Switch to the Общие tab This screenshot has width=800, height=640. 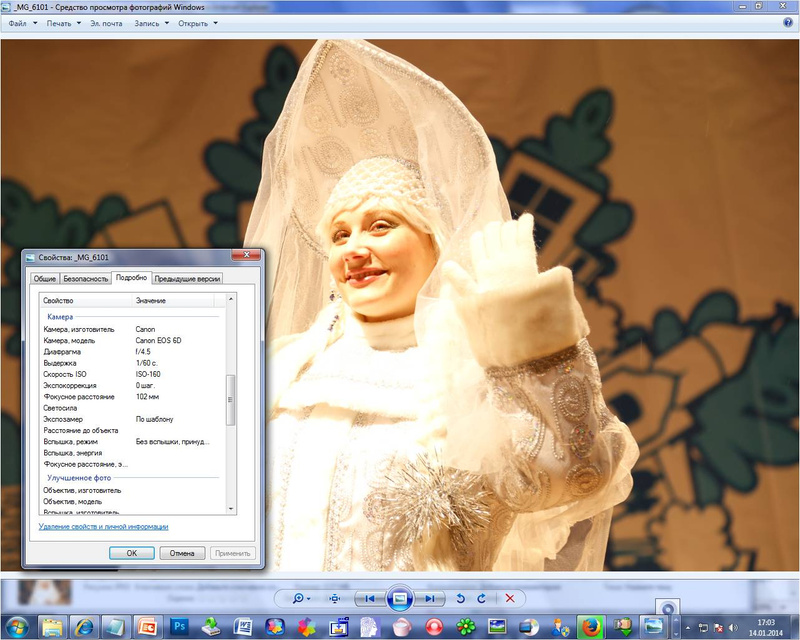[44, 279]
